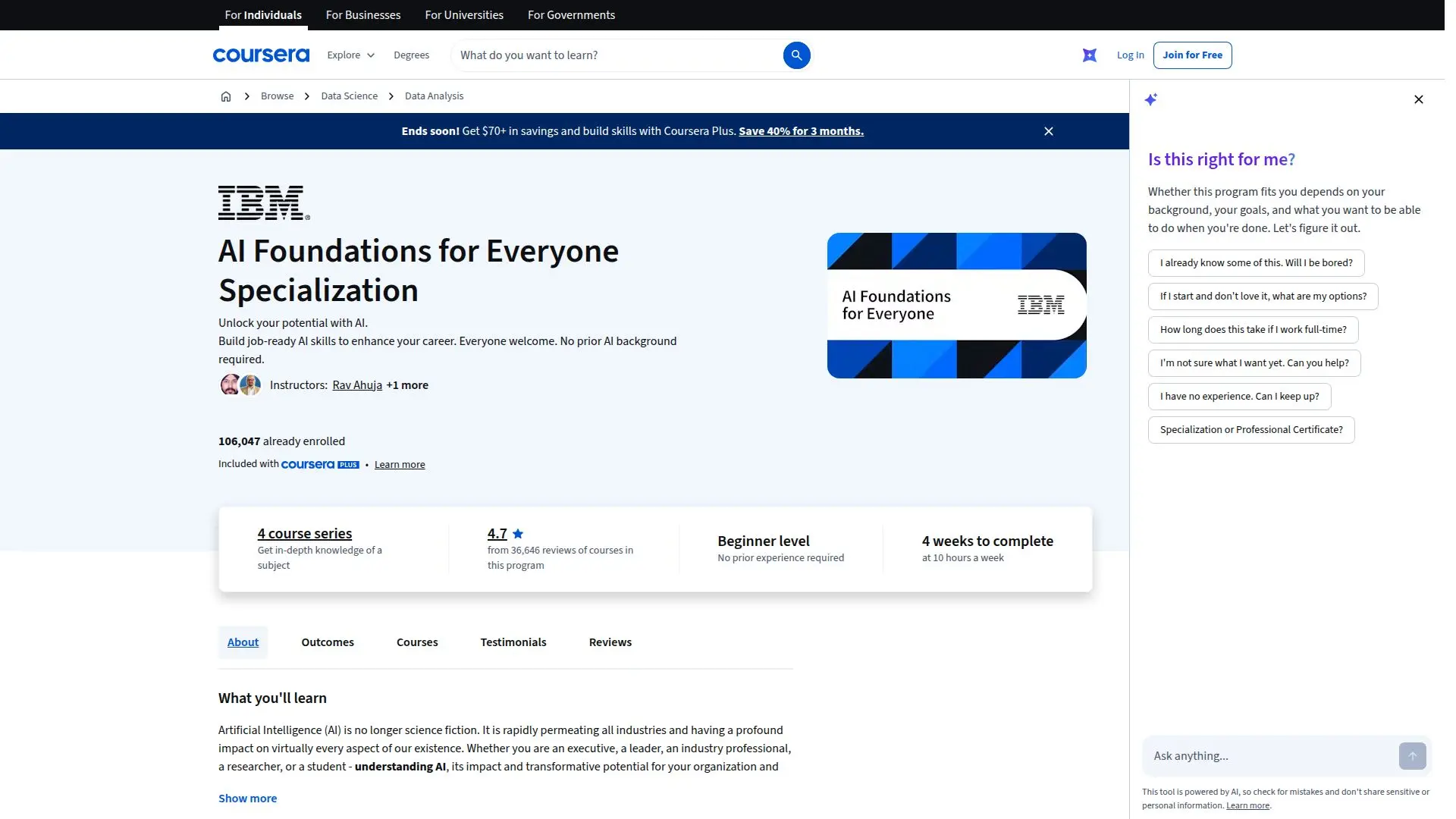The height and width of the screenshot is (819, 1456).
Task: Close the 'Is this right for me?' panel
Action: 1419,99
